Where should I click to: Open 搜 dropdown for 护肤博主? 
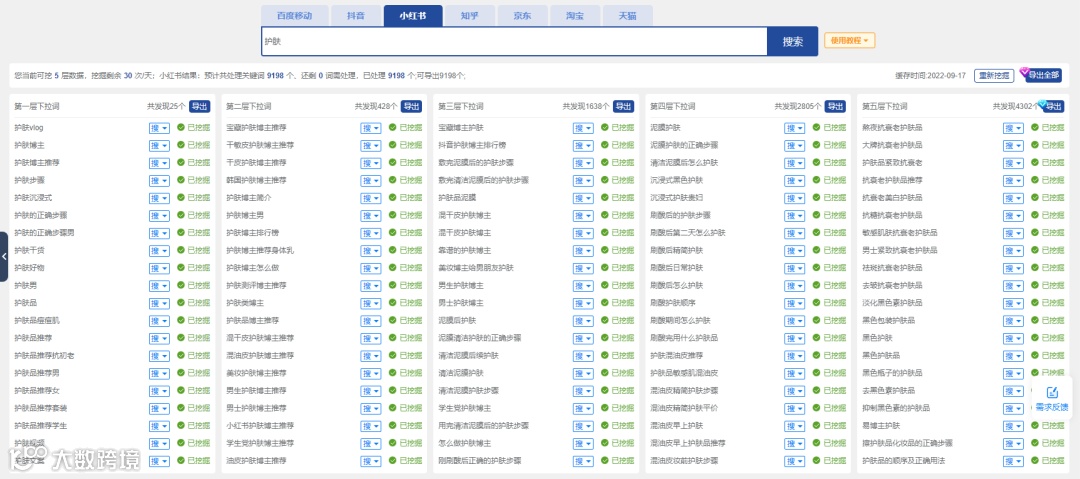[x=159, y=145]
